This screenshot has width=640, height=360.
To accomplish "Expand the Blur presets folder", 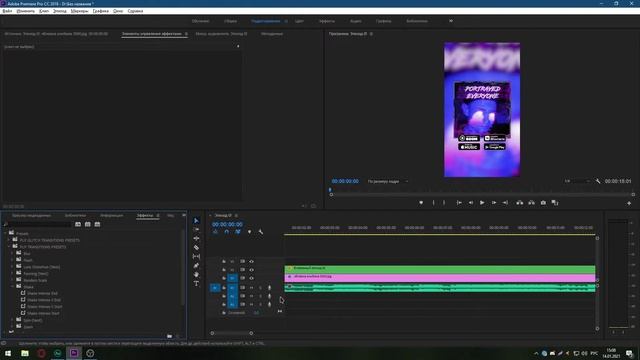I will [13, 253].
